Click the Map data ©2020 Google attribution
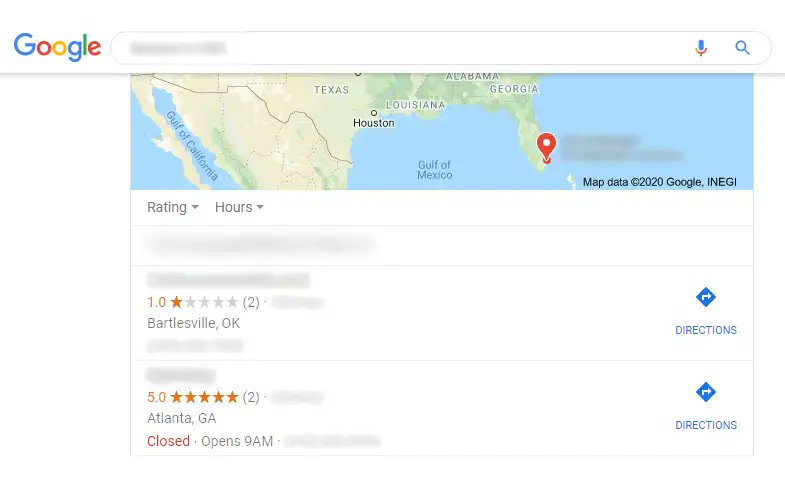785x483 pixels. pyautogui.click(x=659, y=182)
